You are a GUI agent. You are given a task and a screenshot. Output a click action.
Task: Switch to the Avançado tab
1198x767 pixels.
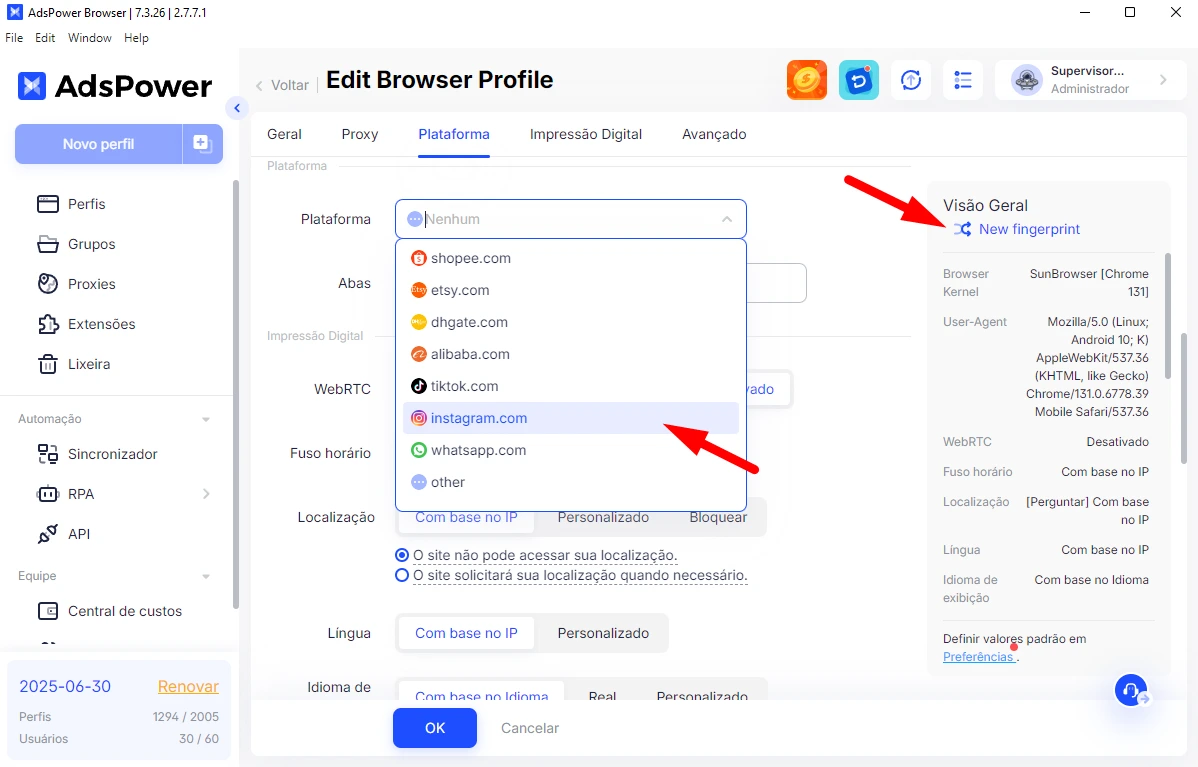pyautogui.click(x=714, y=134)
